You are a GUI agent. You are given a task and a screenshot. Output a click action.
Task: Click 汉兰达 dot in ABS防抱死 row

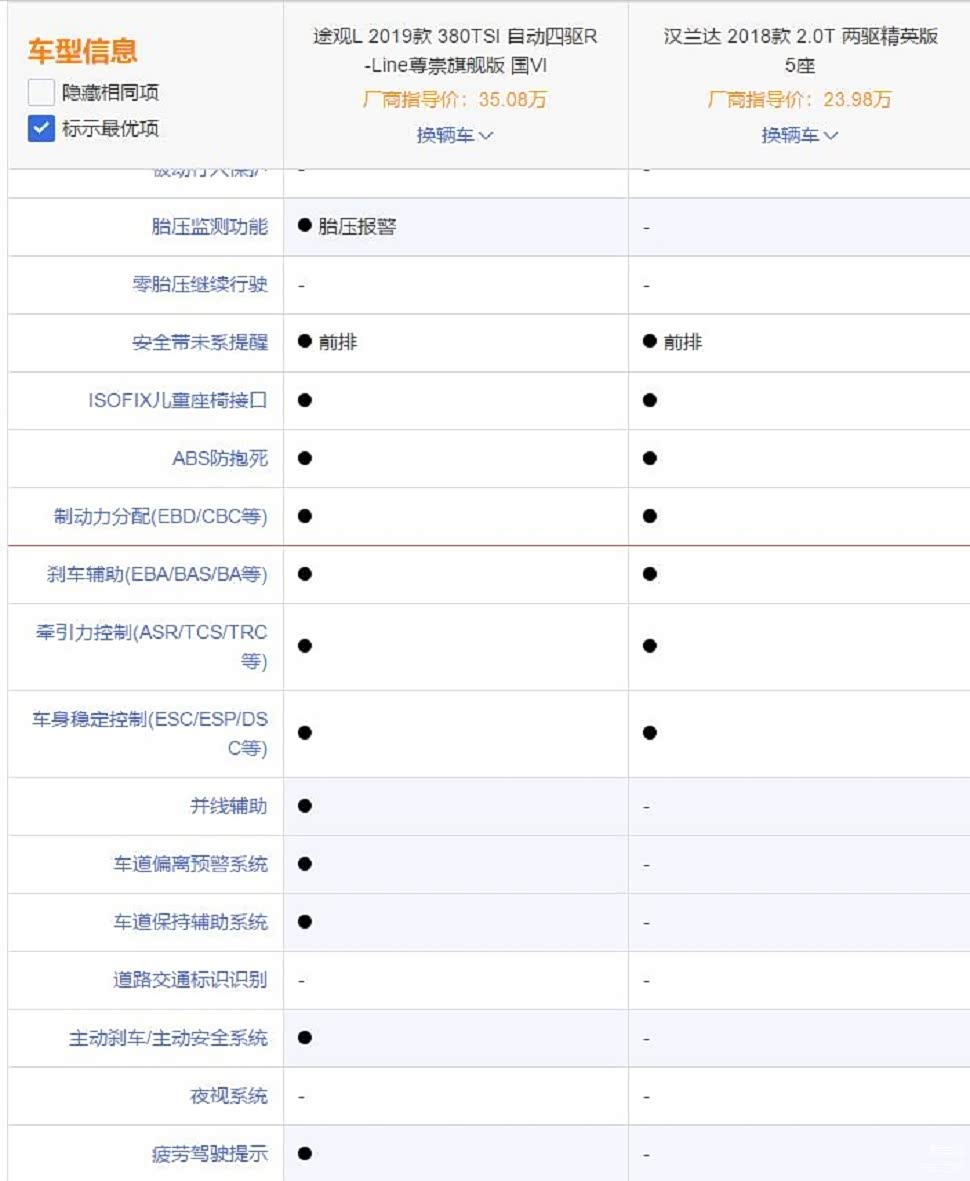650,458
